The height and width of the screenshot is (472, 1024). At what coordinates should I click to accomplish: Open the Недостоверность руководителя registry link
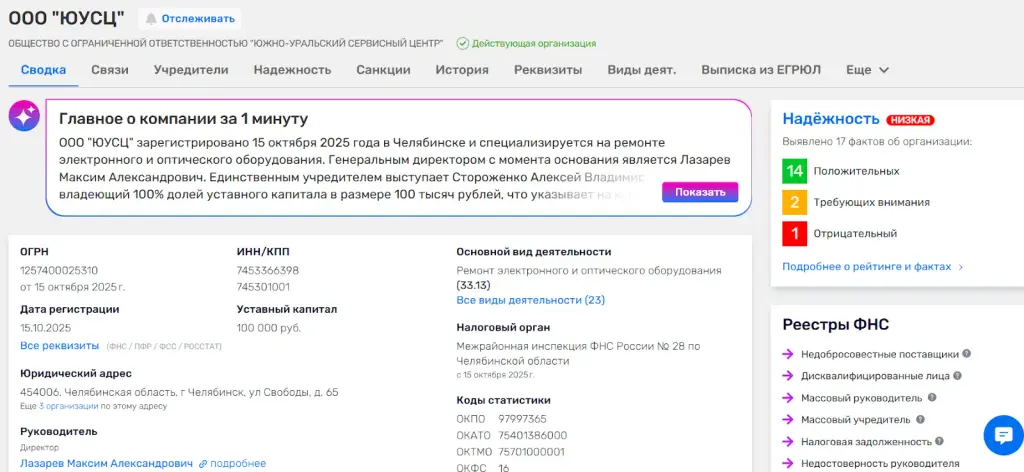pos(880,464)
